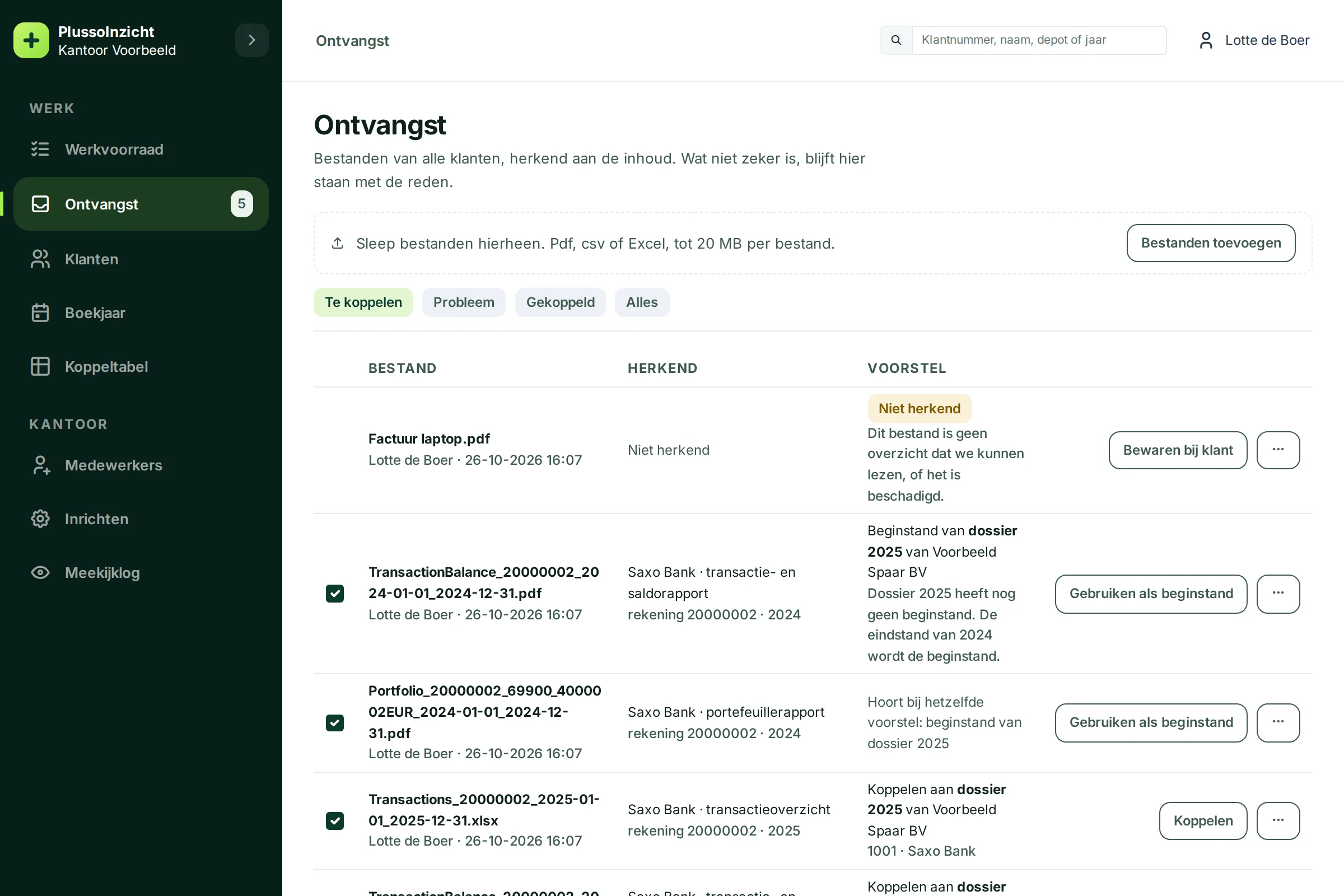Click the upload icon in the drop zone
The image size is (1344, 896).
[x=338, y=244]
